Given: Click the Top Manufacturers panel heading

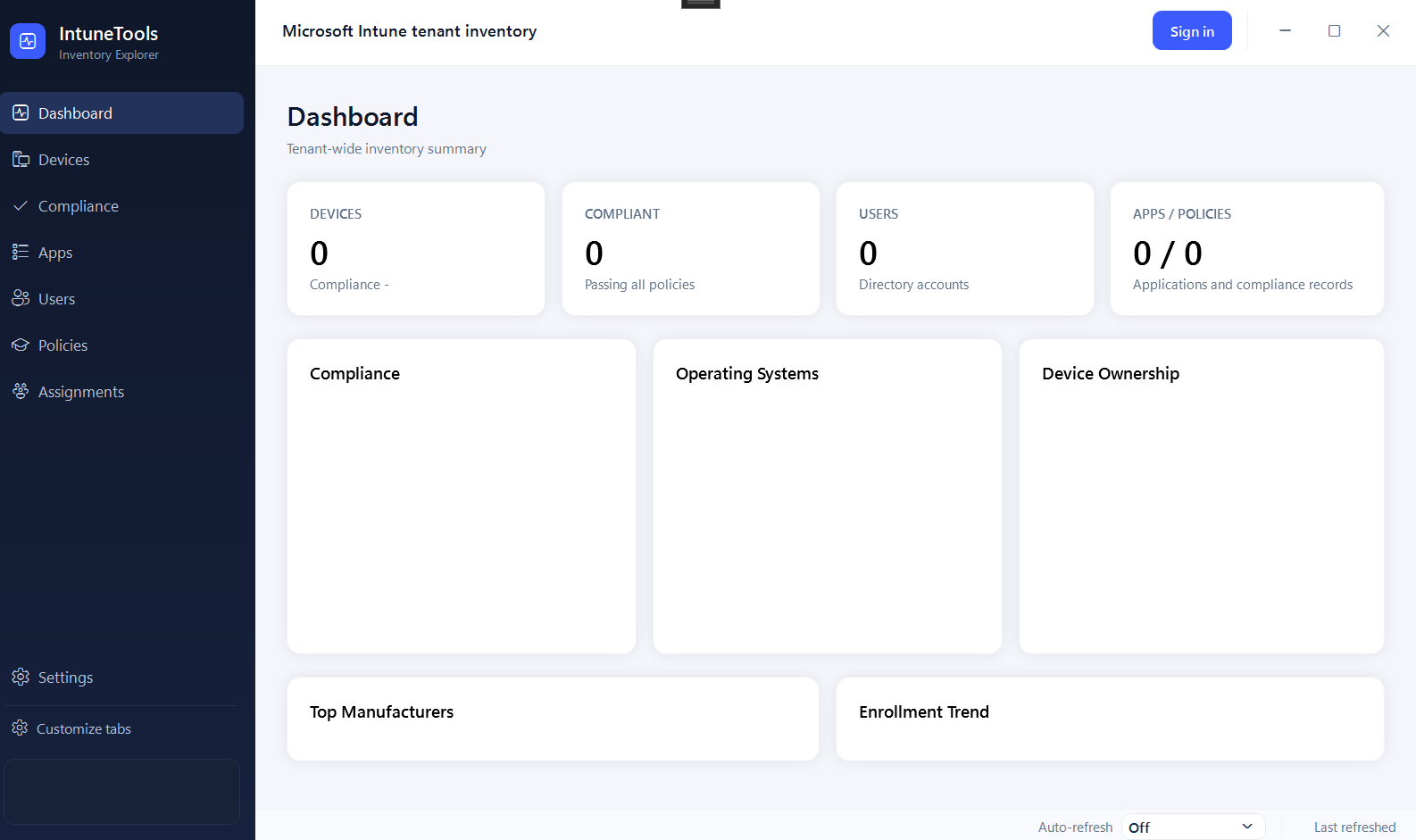Looking at the screenshot, I should click(381, 712).
